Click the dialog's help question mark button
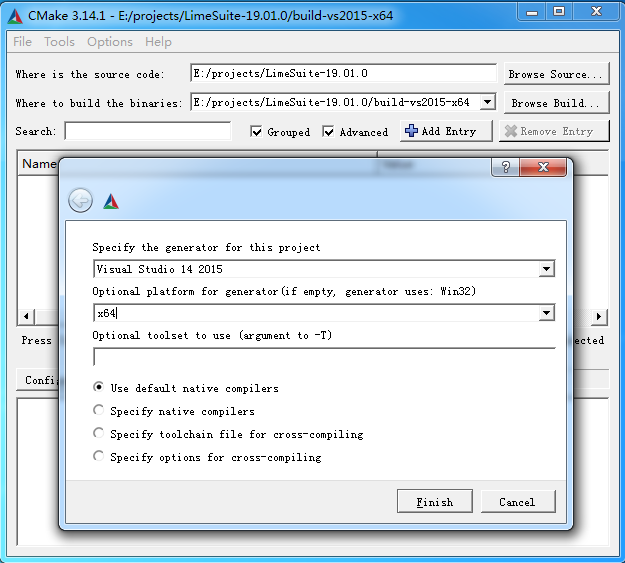This screenshot has width=625, height=563. (x=505, y=167)
